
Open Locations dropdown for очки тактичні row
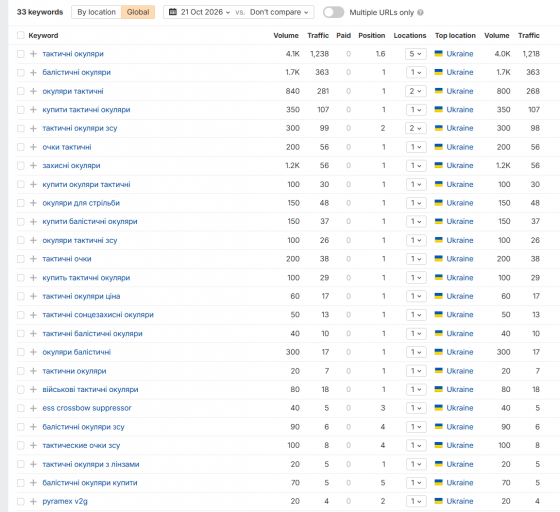click(416, 147)
